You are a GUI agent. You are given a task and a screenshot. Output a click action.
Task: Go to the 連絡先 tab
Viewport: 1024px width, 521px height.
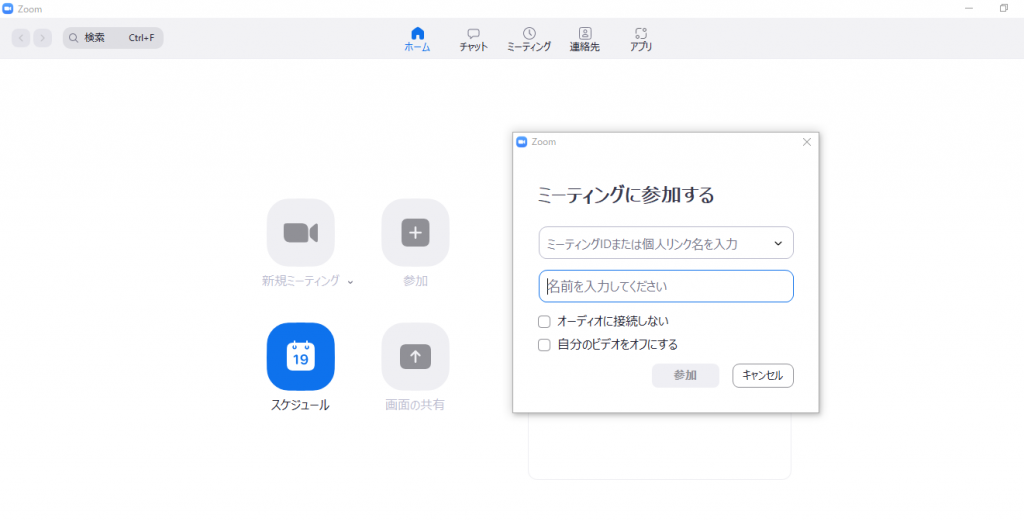pos(584,40)
